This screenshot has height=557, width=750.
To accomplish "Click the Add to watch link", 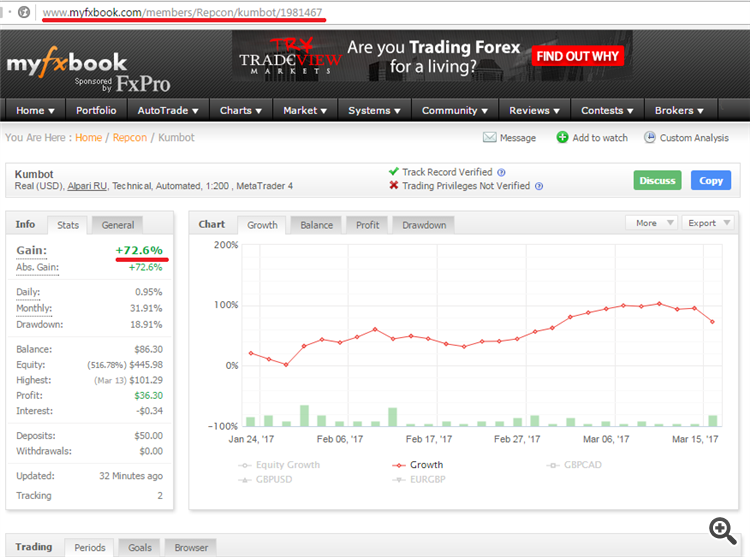I will pos(600,138).
